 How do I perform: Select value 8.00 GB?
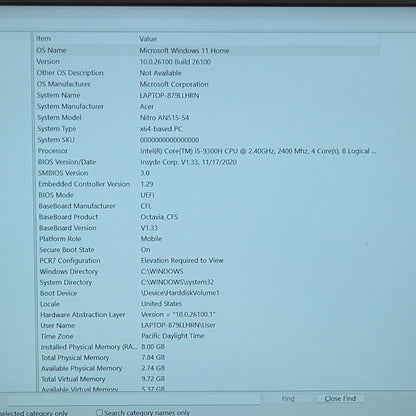pos(153,347)
